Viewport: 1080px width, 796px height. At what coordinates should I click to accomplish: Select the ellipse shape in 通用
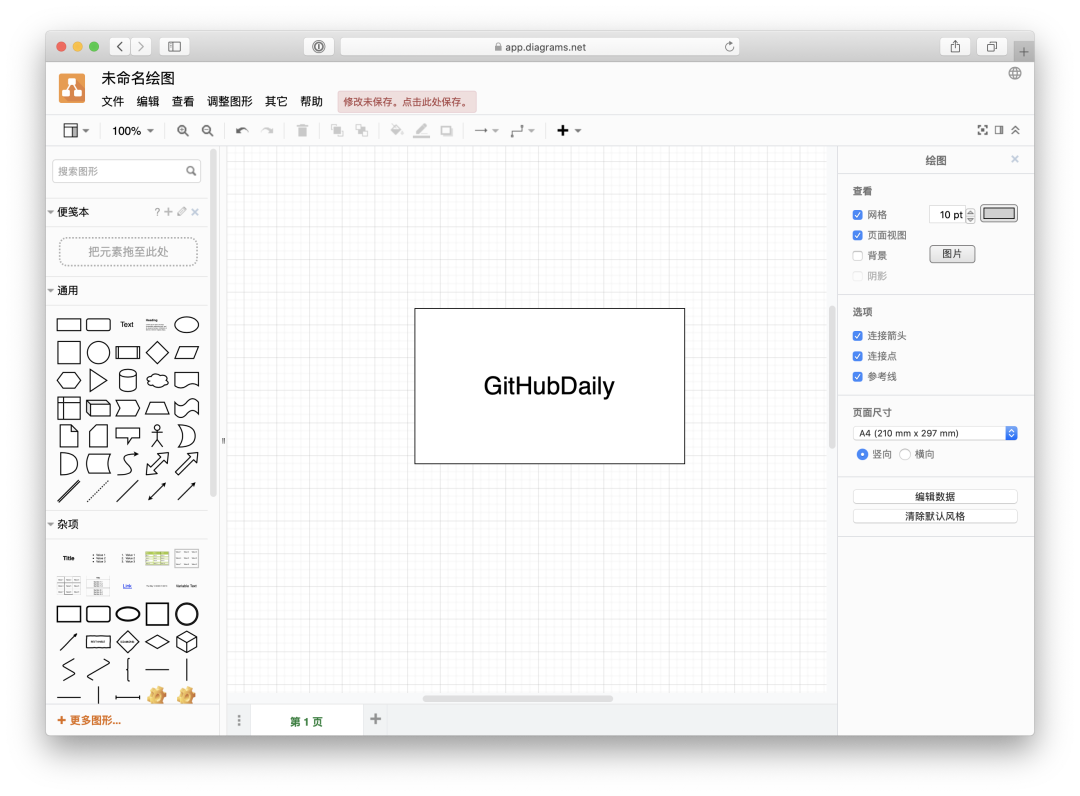pos(187,324)
